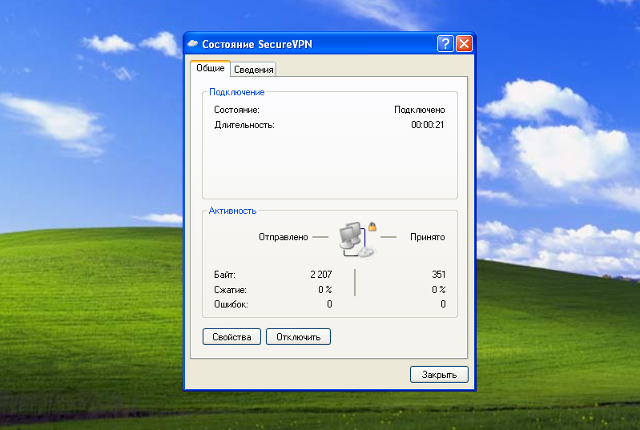Click the Отправлено label
640x430 pixels.
pyautogui.click(x=283, y=237)
